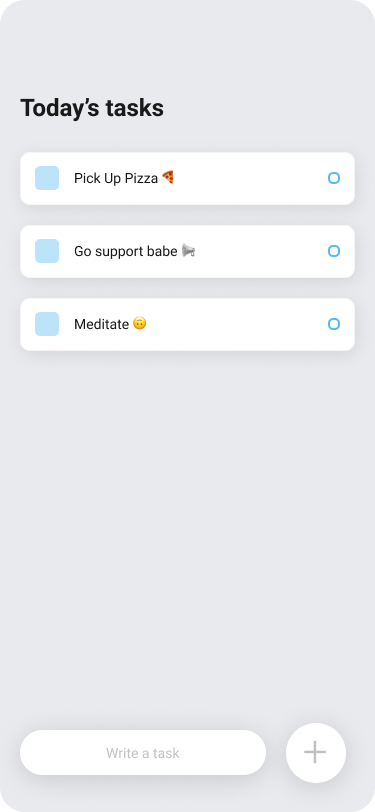Click the word Today's in heading

tap(60, 108)
